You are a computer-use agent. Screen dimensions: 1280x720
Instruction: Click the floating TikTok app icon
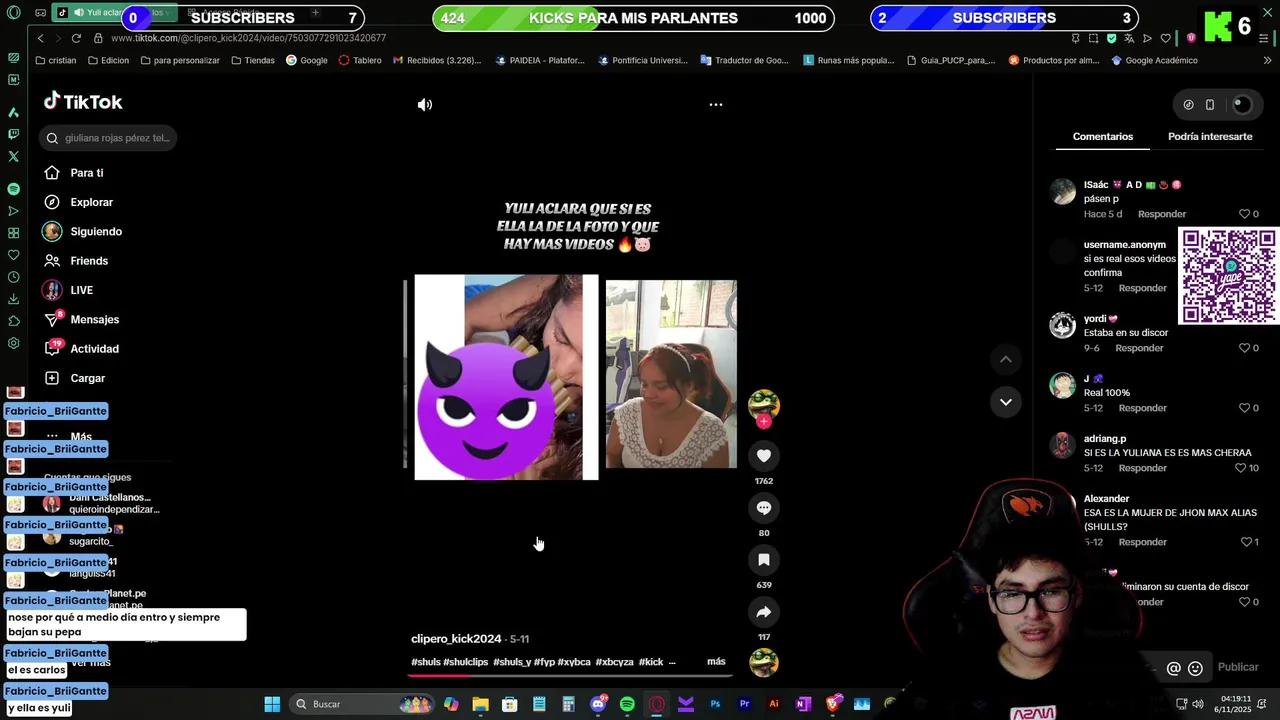click(1188, 105)
